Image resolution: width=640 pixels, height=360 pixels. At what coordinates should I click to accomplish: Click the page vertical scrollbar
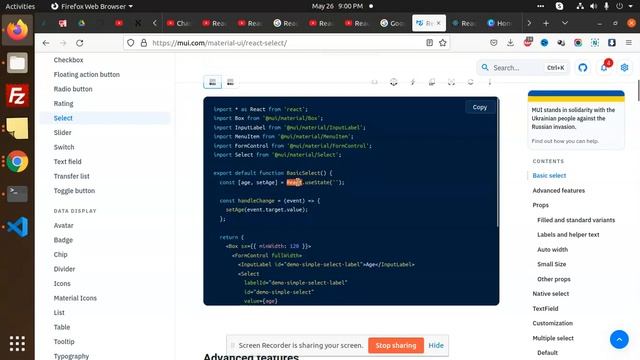coord(638,90)
